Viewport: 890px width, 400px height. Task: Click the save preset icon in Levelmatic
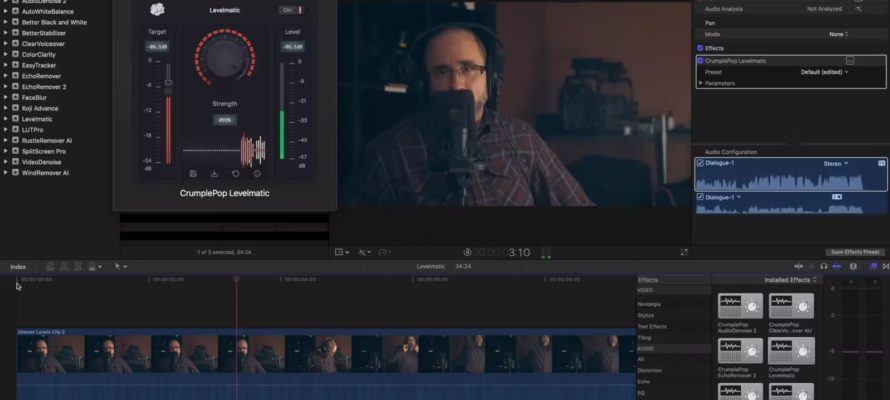[193, 174]
